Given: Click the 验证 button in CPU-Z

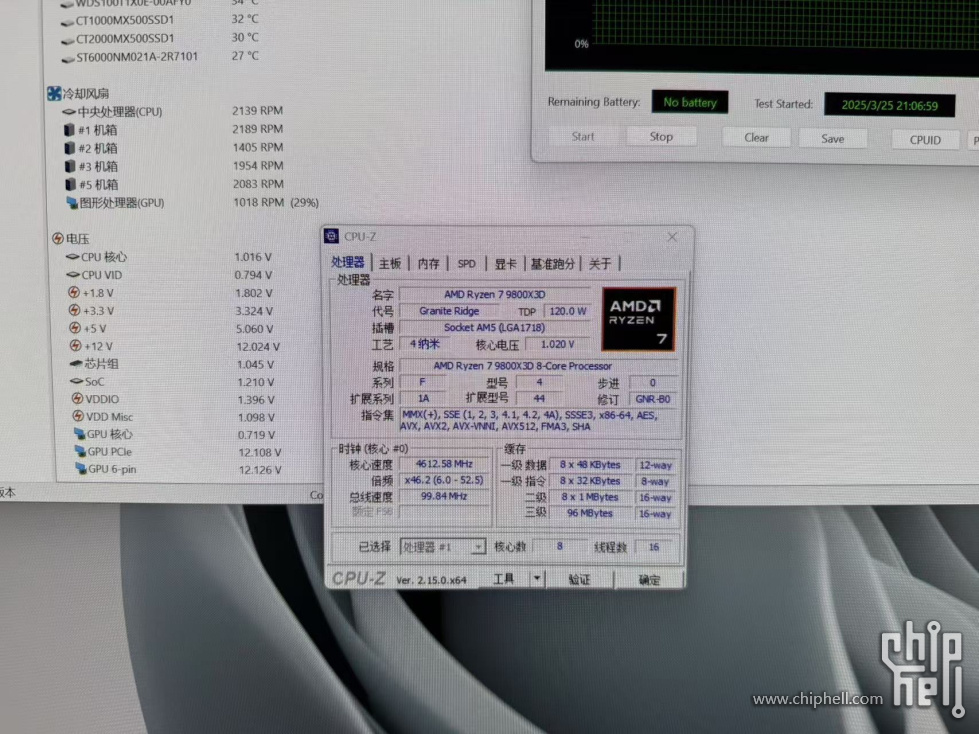Looking at the screenshot, I should (579, 579).
